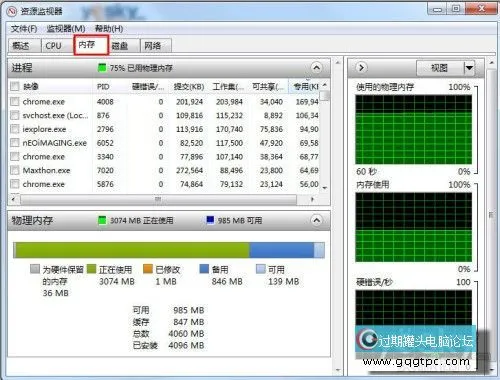500x380 pixels.
Task: Select the nEOiMAGING.exe process name
Action: coord(55,143)
